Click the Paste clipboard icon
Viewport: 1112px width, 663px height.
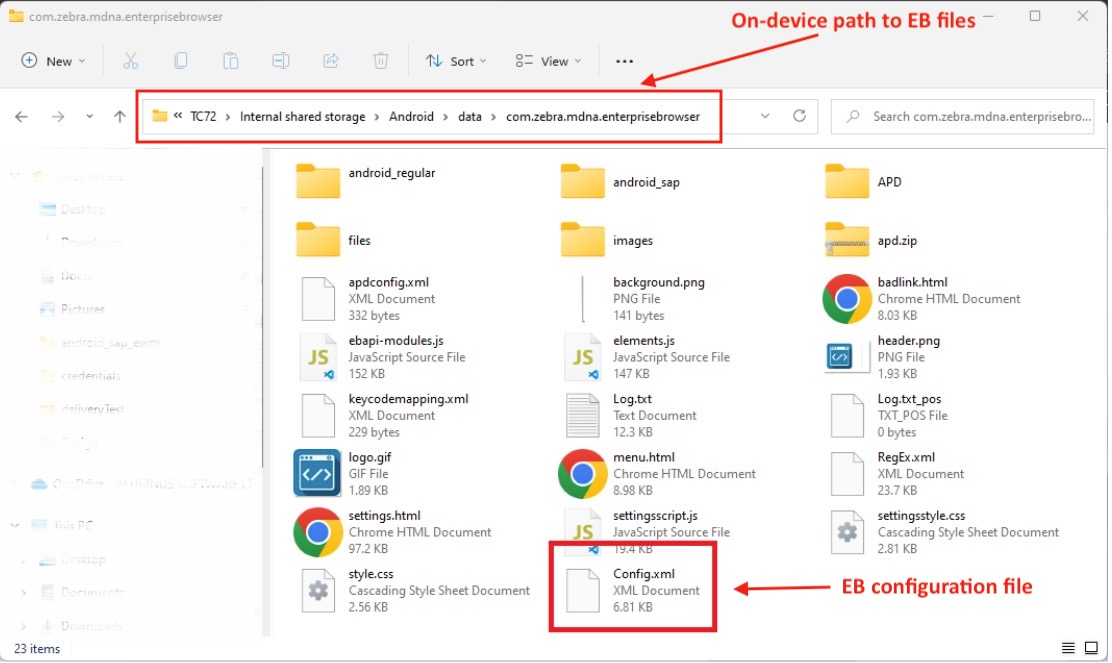coord(231,61)
